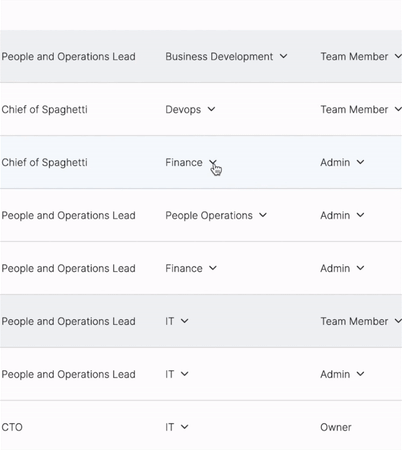Open Finance dropdown in People and Operations Lead row
The image size is (402, 450).
(x=191, y=268)
